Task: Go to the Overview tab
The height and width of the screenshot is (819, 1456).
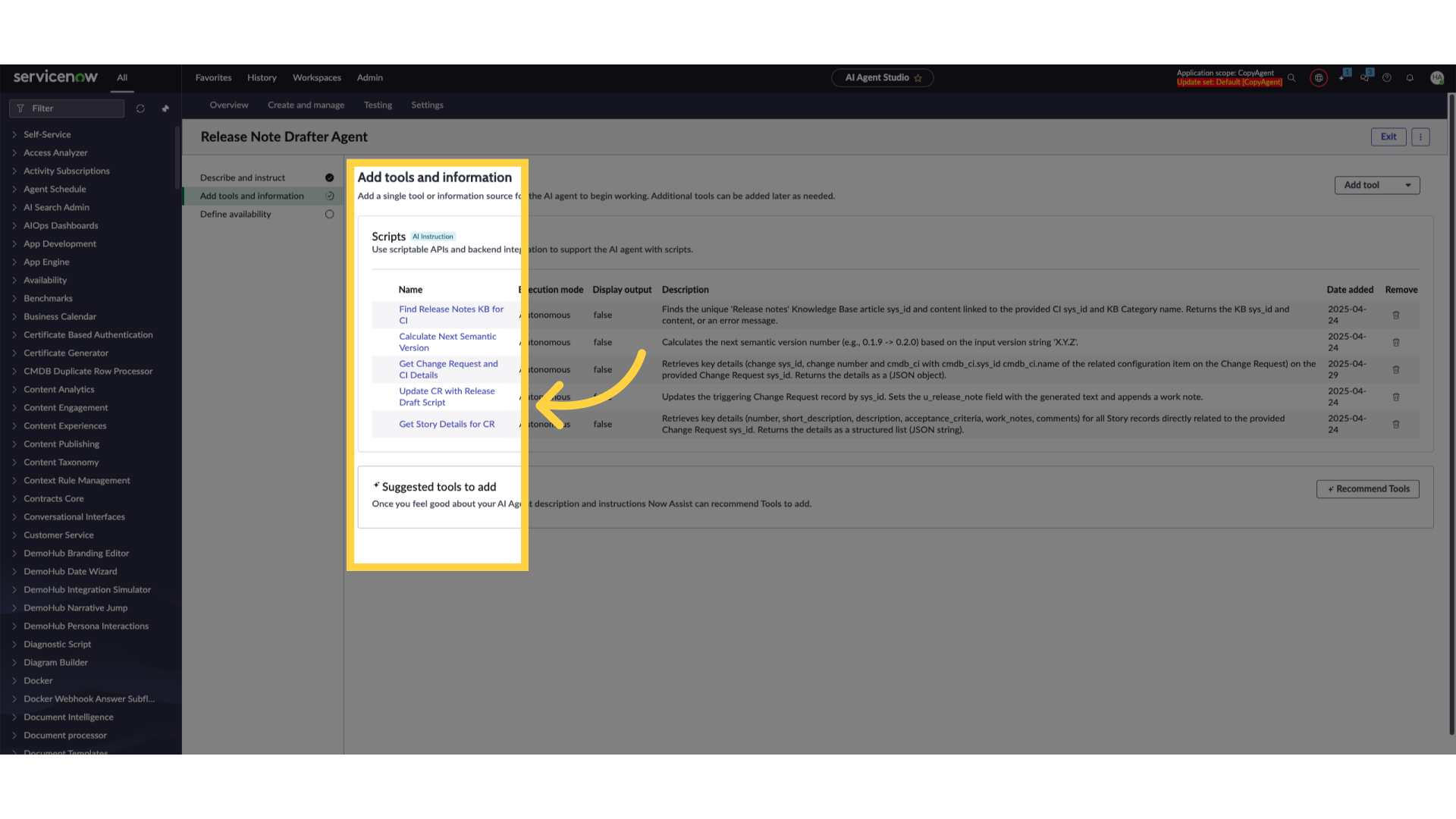Action: click(x=229, y=105)
